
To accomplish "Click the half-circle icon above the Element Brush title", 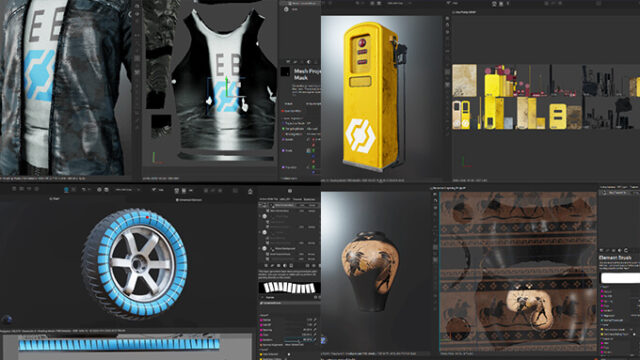I will coord(620,250).
